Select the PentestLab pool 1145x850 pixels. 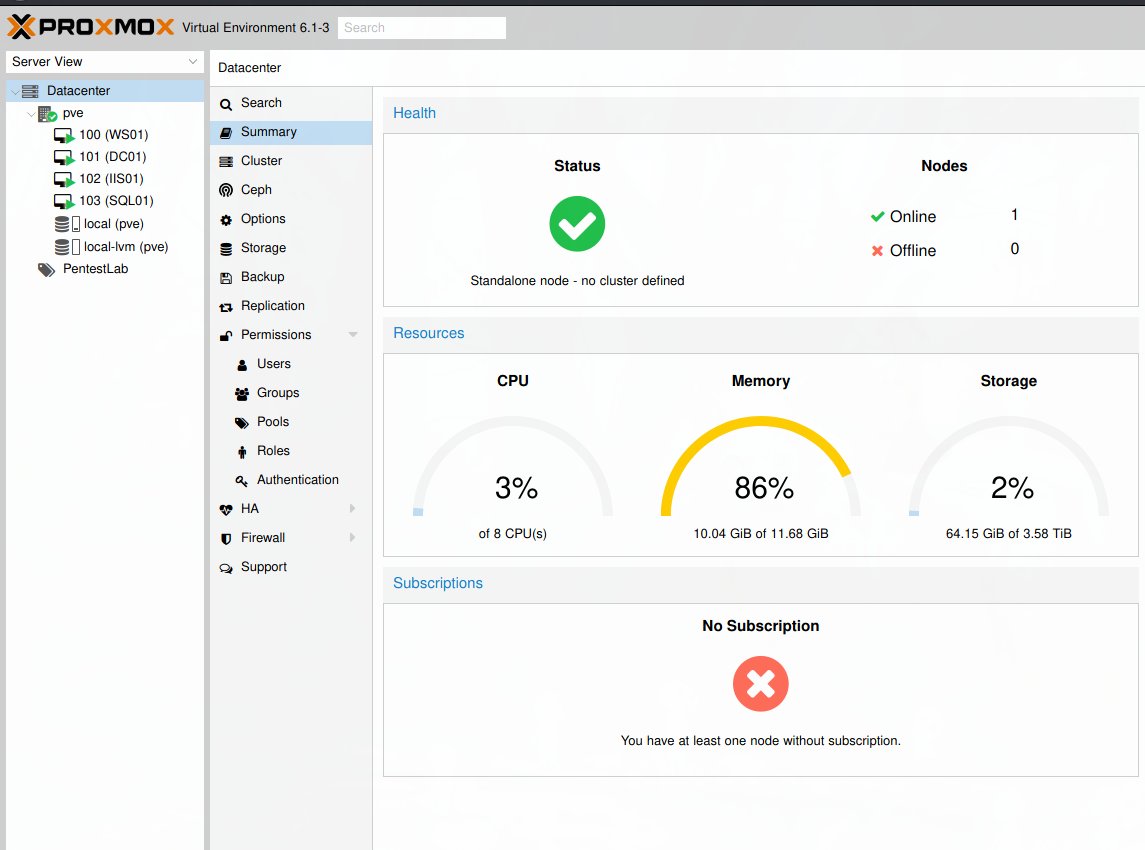pyautogui.click(x=104, y=269)
